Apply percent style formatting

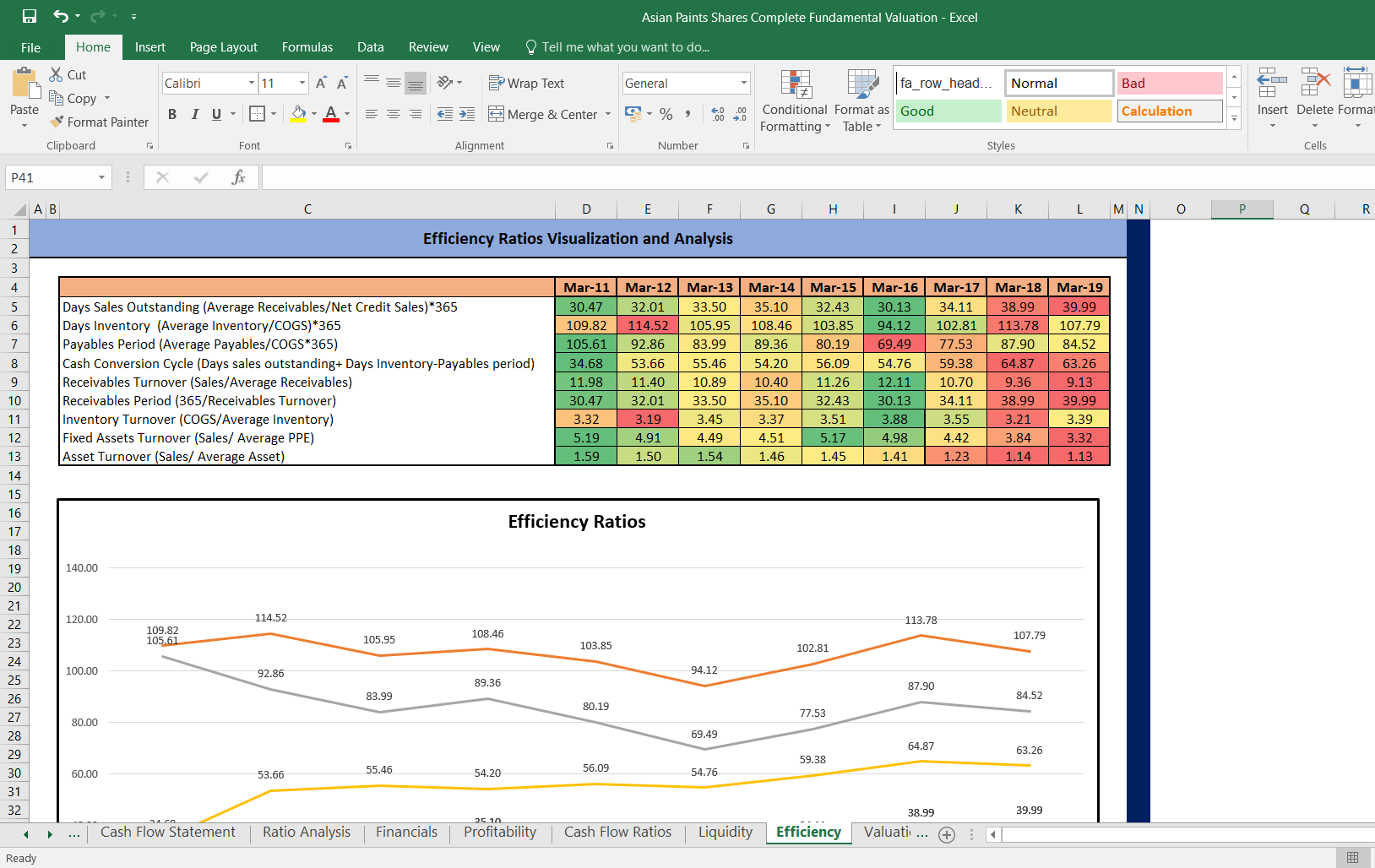pyautogui.click(x=666, y=114)
